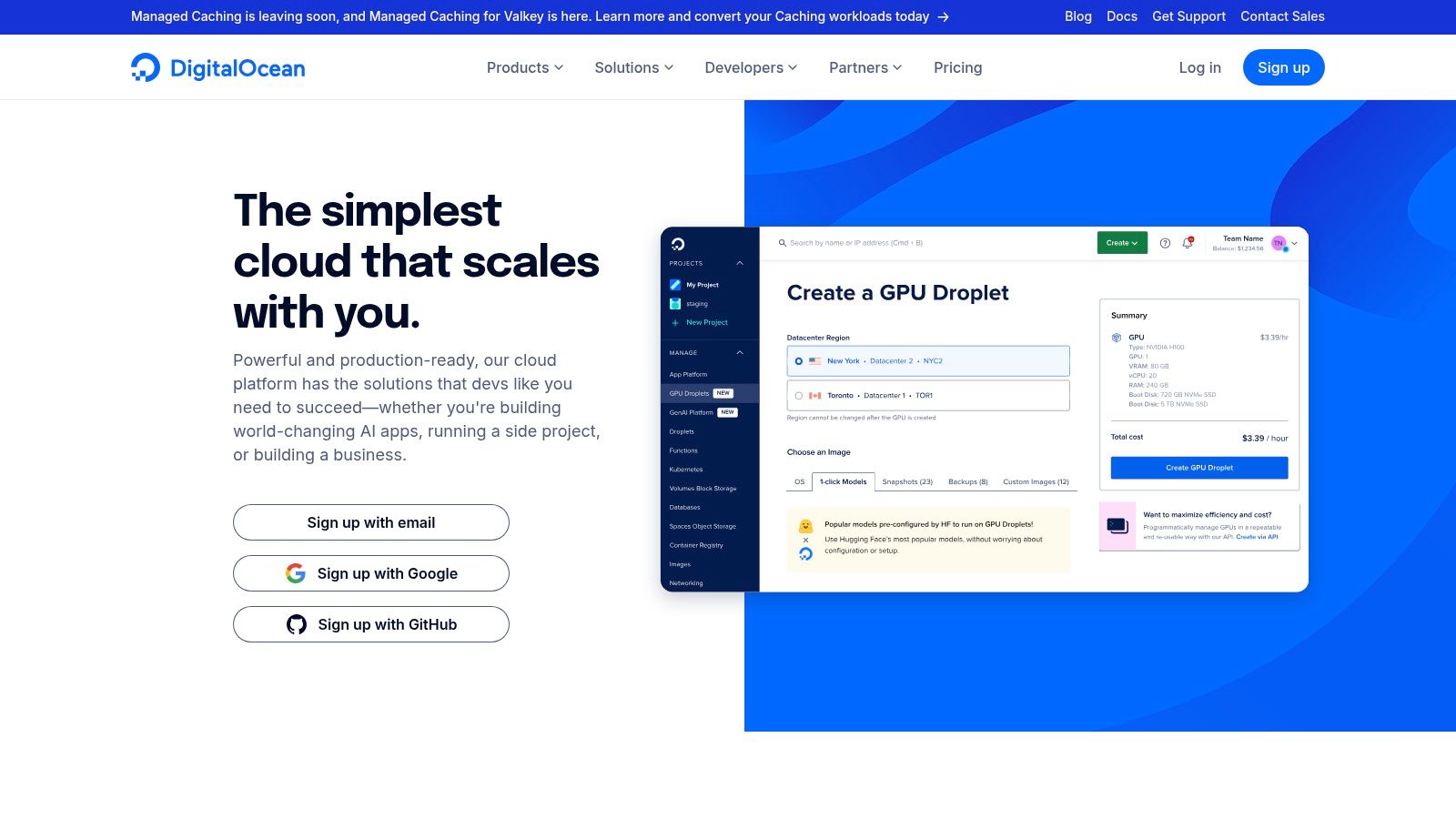Click the DigitalOcean logo icon in header

coord(146,67)
